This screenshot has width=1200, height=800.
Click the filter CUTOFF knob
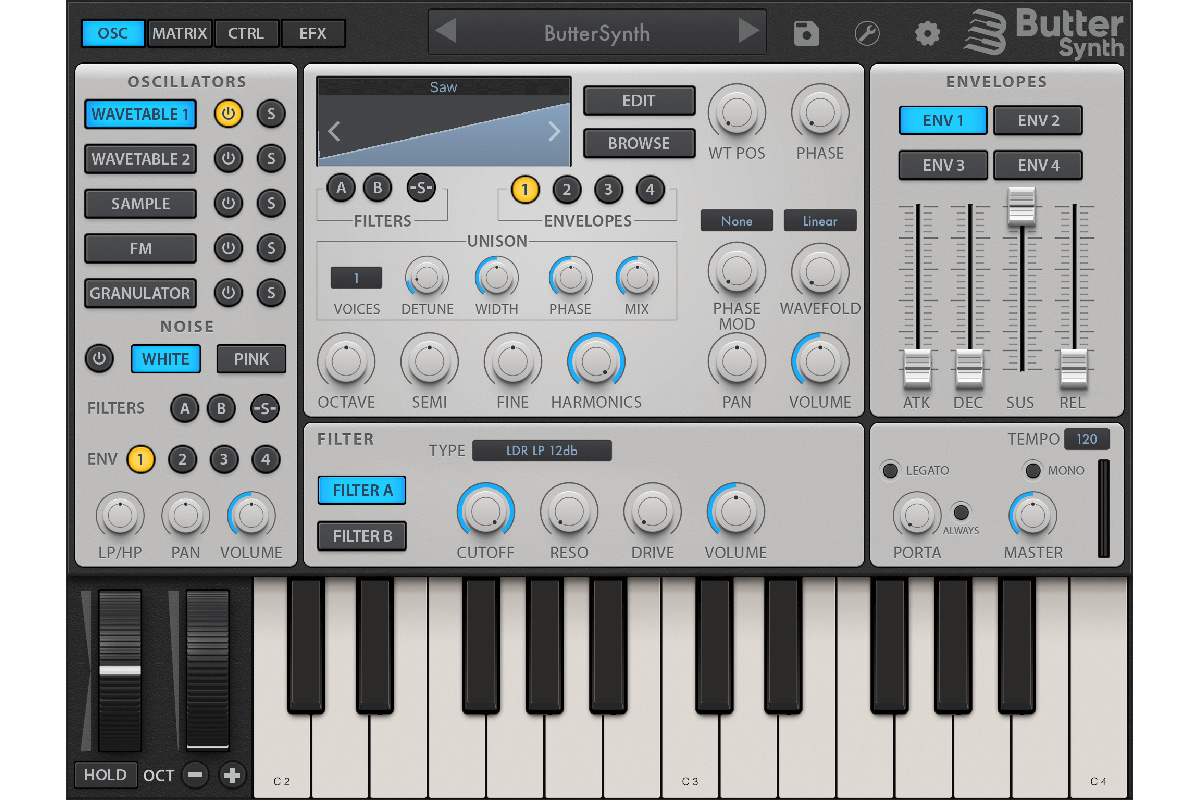[x=486, y=511]
